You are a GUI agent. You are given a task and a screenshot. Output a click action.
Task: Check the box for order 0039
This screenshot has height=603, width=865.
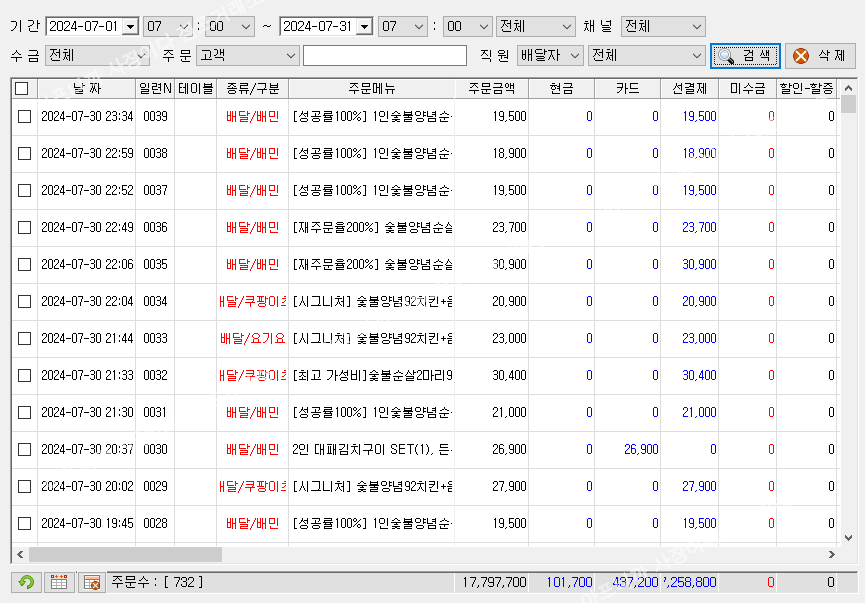click(24, 117)
